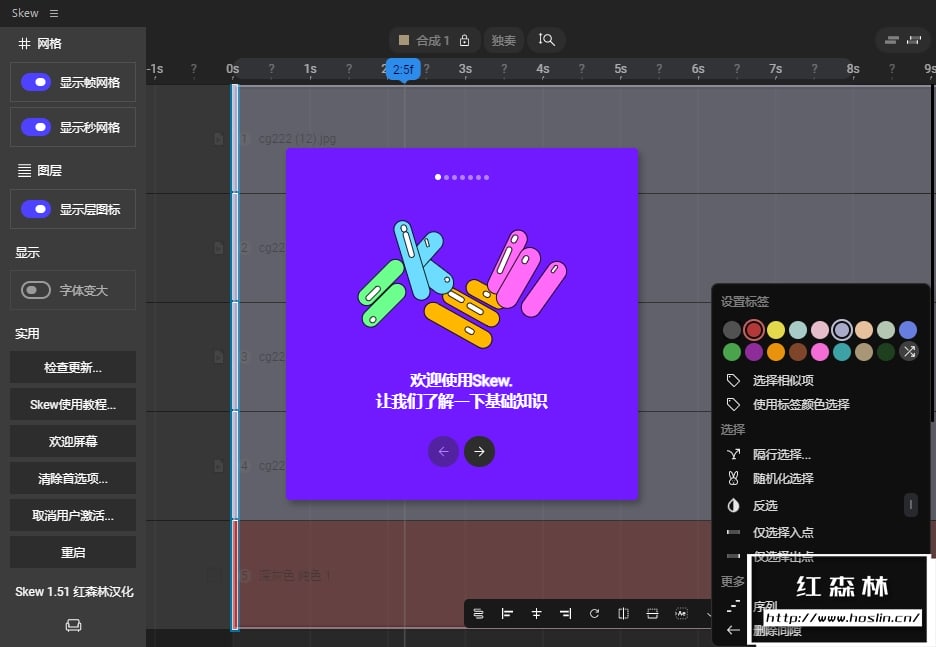Toggle 显示帧网格 switch
The image size is (936, 647).
coord(36,82)
